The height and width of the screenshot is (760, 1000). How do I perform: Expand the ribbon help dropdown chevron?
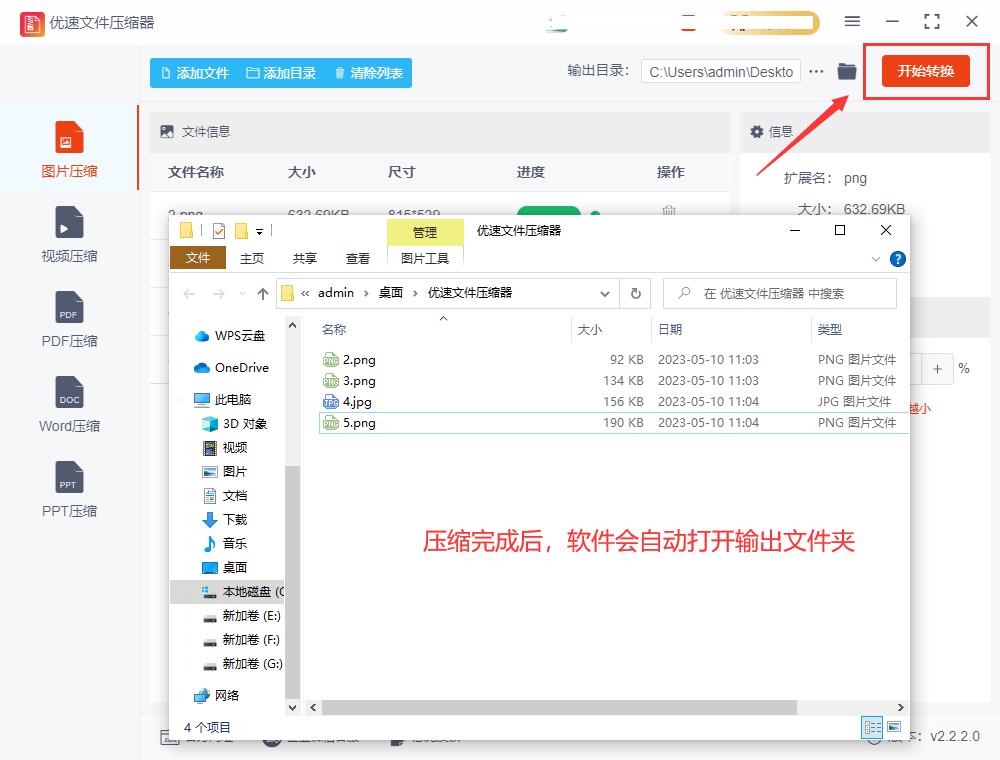point(876,258)
